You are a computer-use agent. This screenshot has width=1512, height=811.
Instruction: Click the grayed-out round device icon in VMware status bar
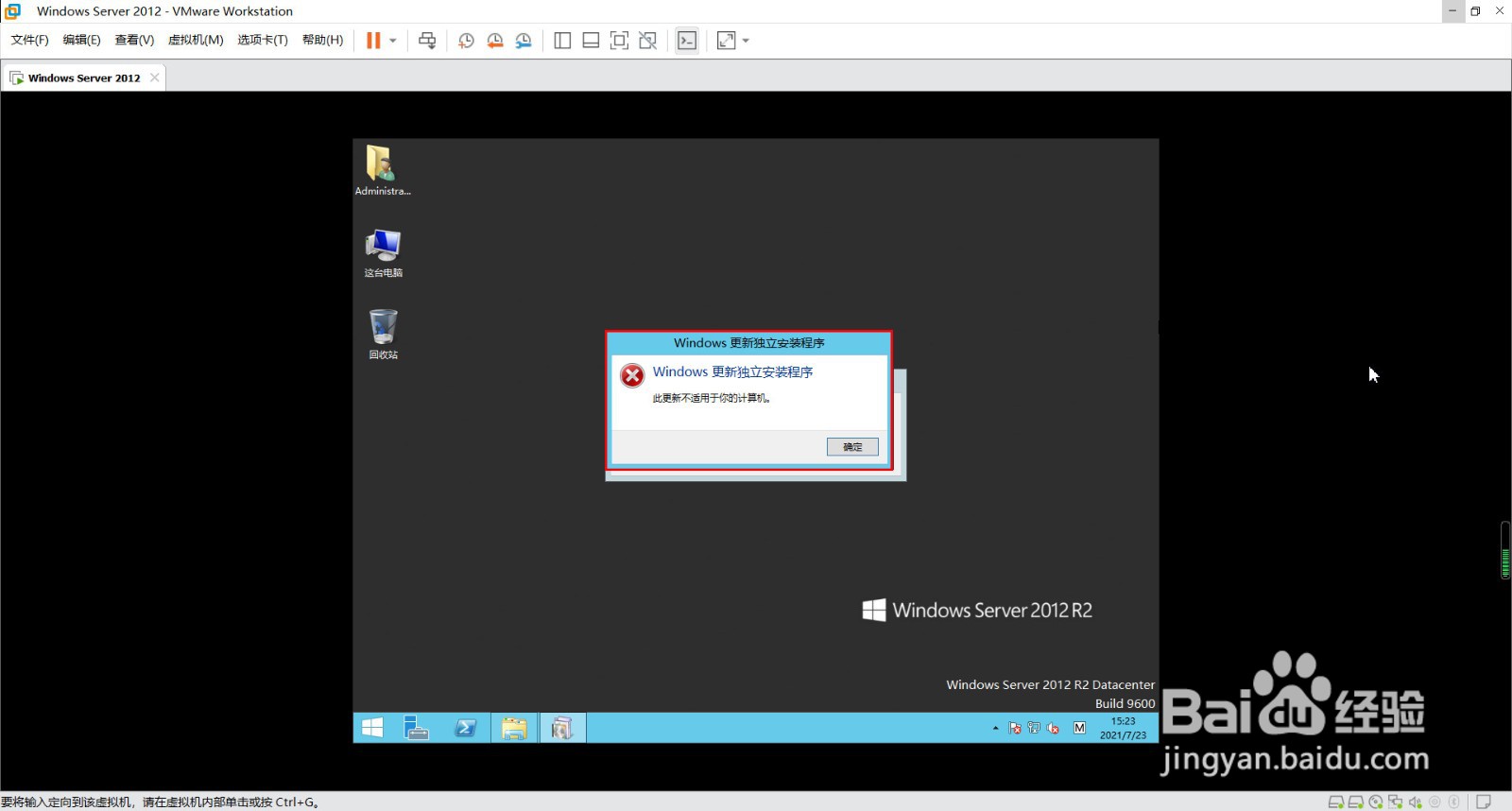point(1435,802)
